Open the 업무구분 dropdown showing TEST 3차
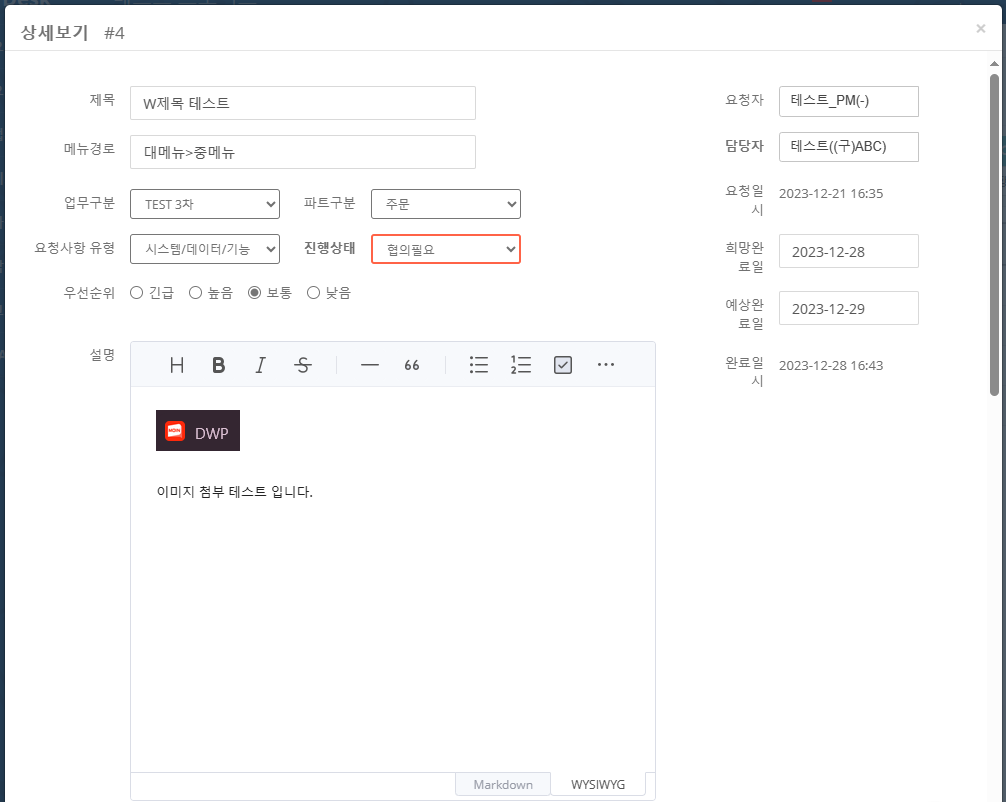 click(x=204, y=203)
